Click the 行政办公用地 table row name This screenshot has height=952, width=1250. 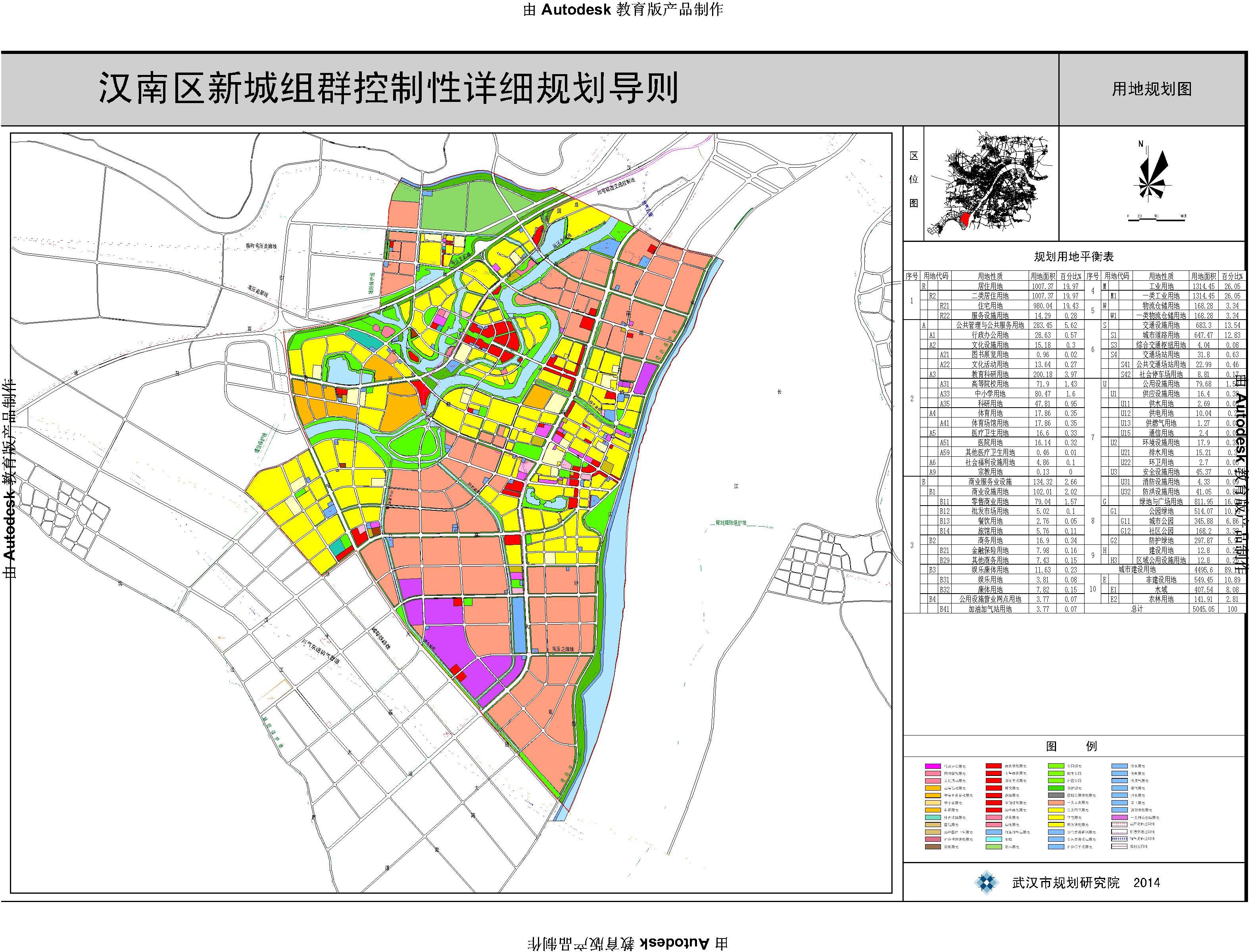point(990,335)
